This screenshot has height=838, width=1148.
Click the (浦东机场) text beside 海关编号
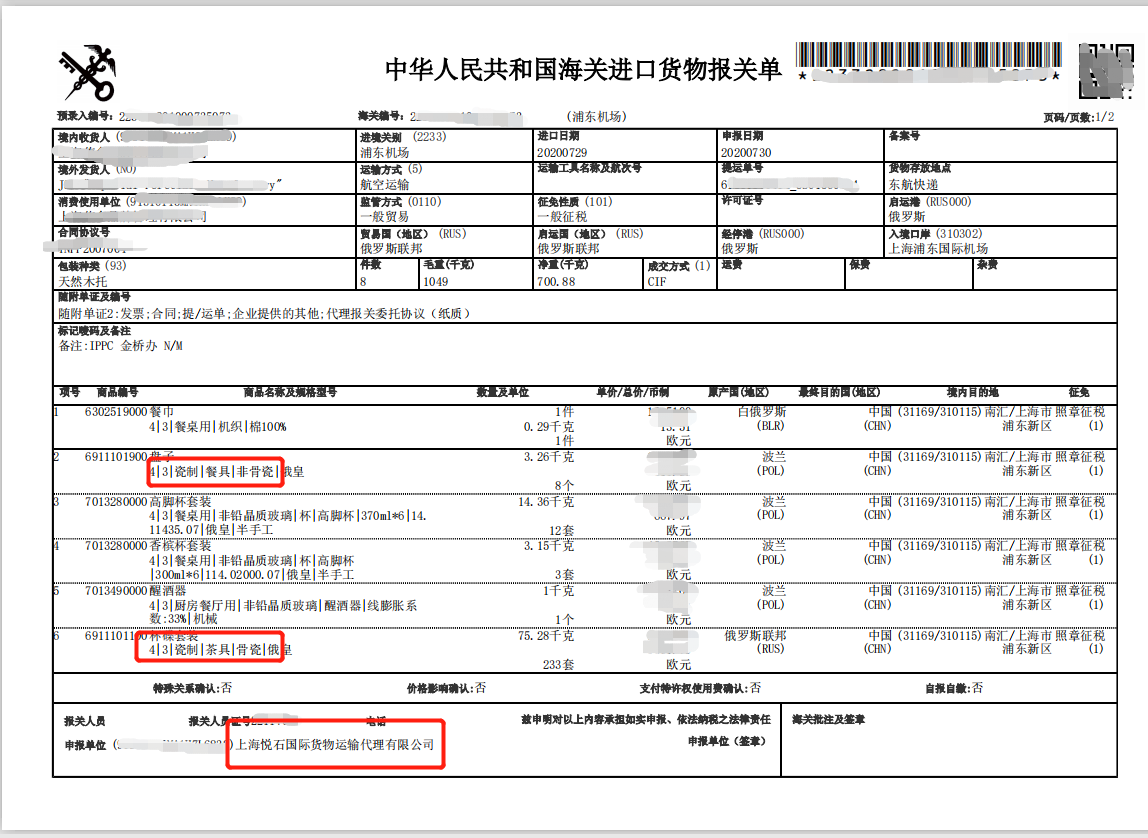596,116
